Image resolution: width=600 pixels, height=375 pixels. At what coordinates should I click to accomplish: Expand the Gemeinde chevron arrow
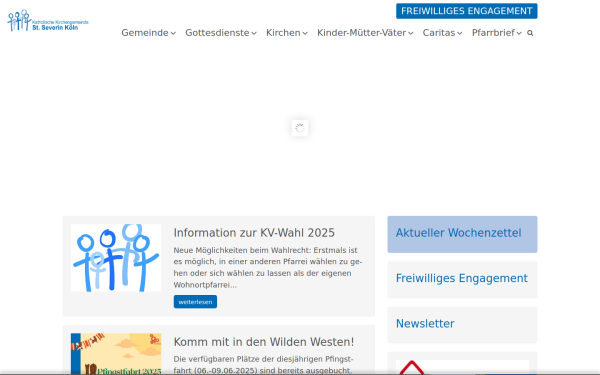pos(173,33)
